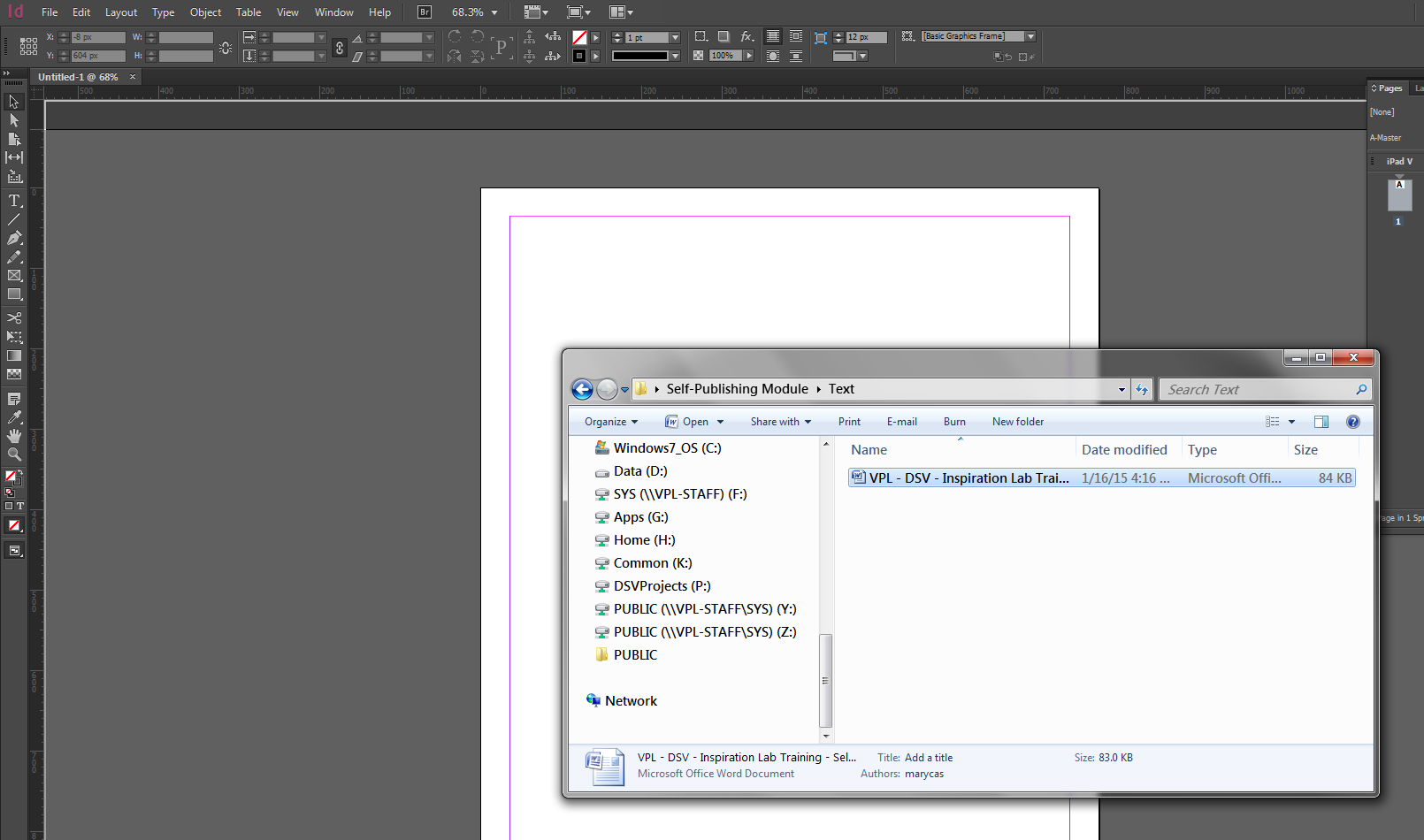
Task: Select the Direct Selection tool
Action: (x=14, y=120)
